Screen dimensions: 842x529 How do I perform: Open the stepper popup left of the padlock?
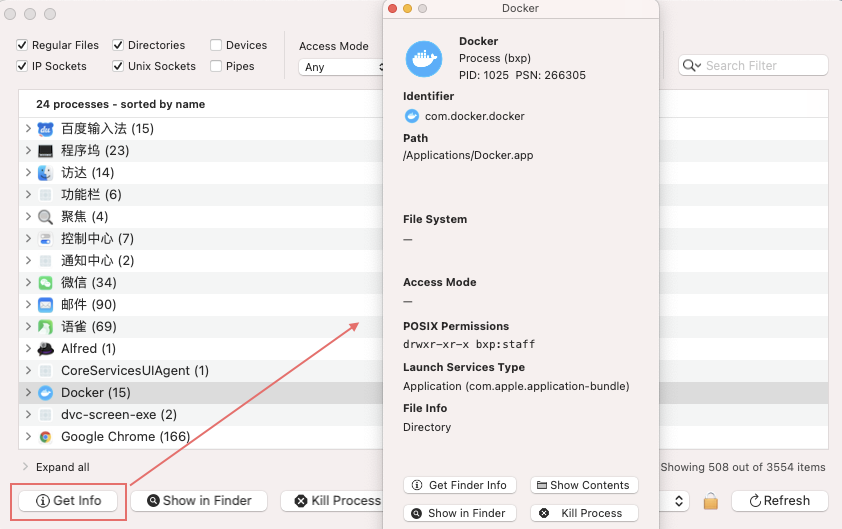point(678,501)
